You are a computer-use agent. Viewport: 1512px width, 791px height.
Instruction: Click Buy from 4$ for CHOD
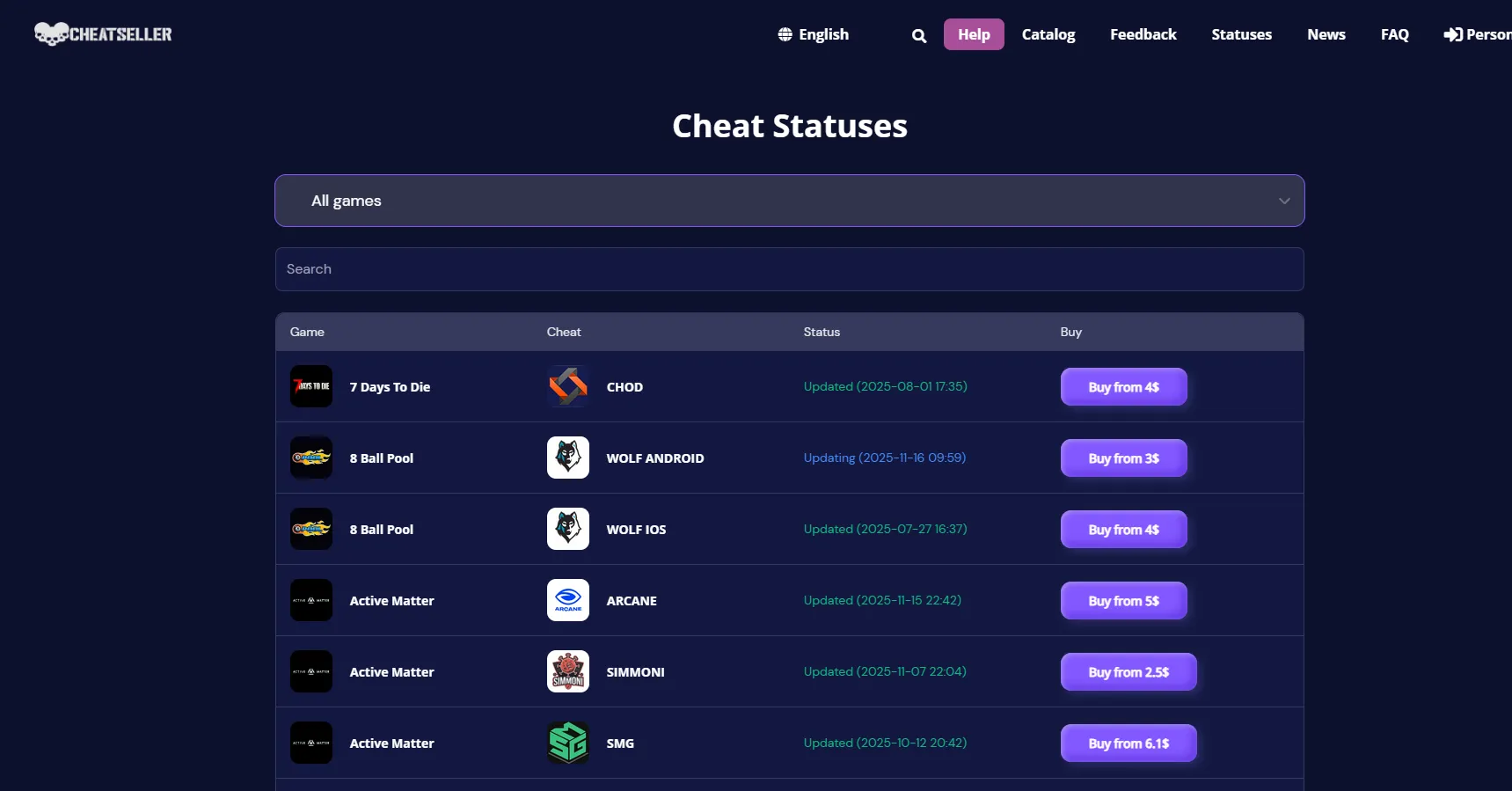[1124, 387]
